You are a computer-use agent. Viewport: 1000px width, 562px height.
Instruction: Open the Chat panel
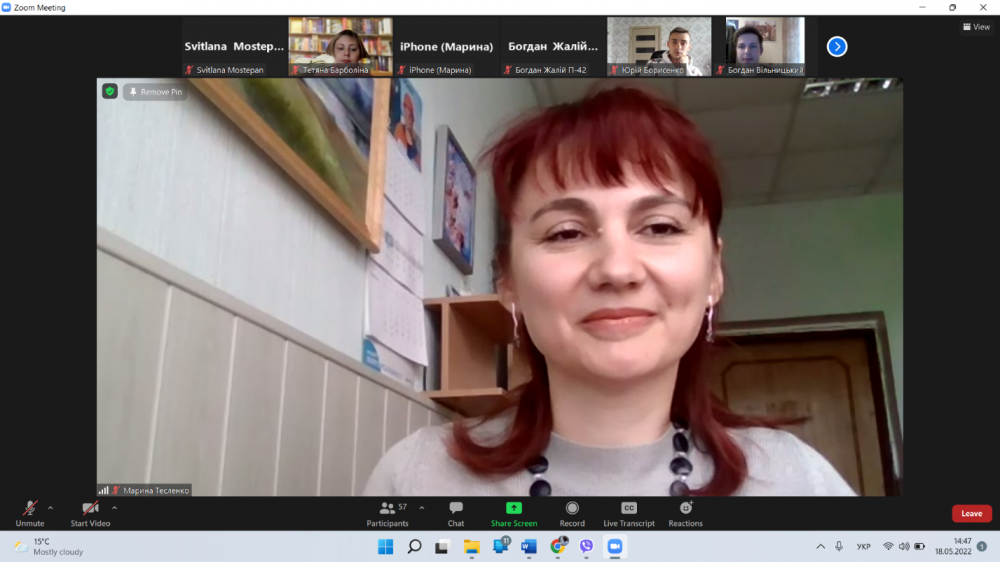pos(456,511)
